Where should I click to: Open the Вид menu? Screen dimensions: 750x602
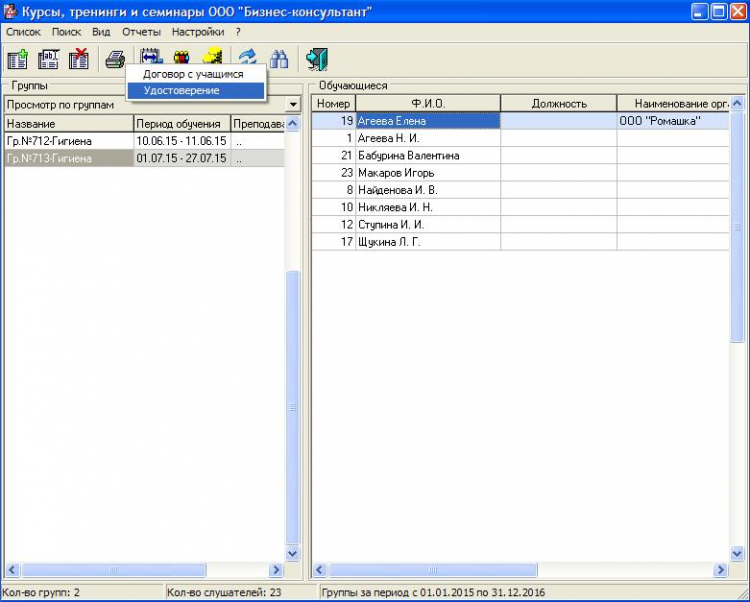coord(101,32)
